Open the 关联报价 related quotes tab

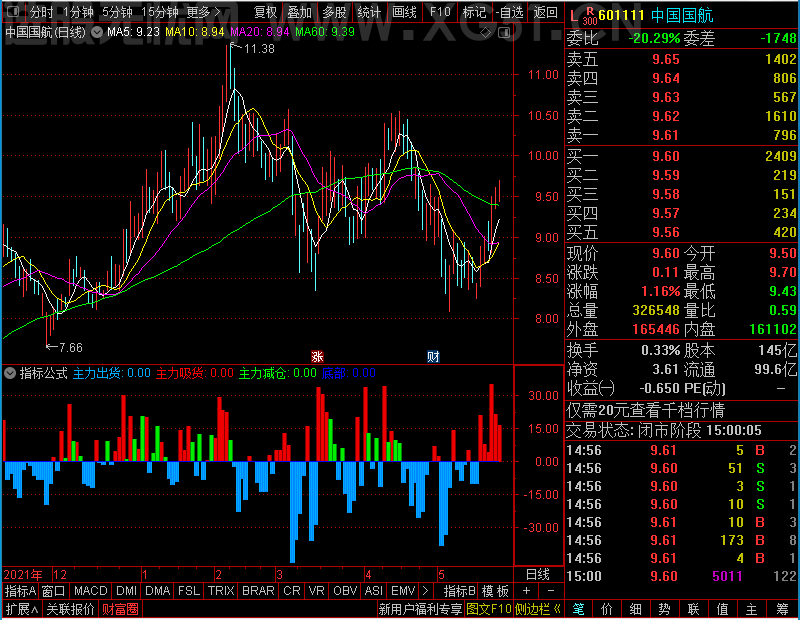pos(70,609)
